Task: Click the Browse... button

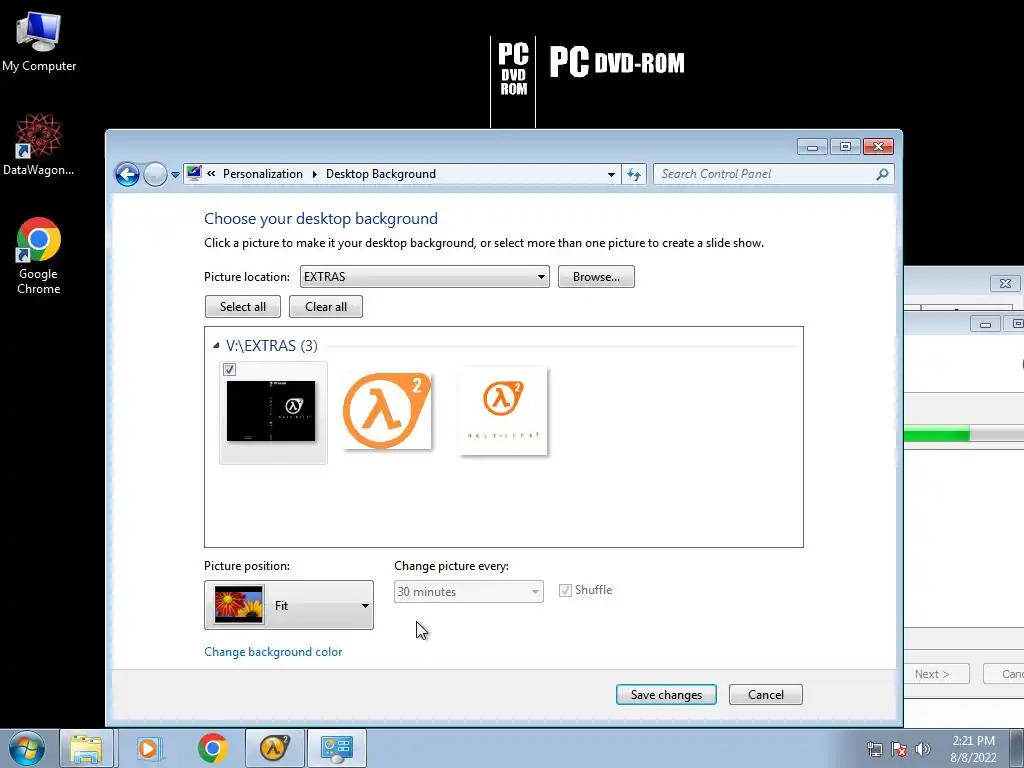Action: 596,276
